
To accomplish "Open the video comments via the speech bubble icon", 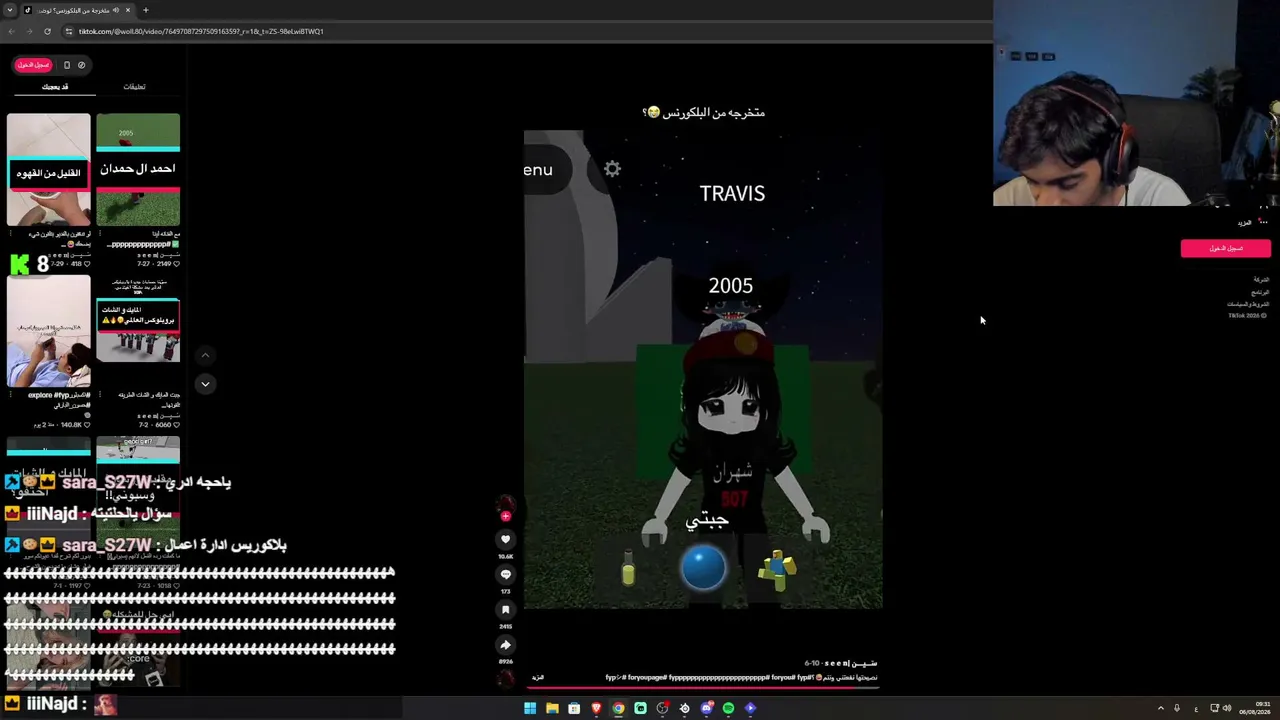I will (505, 574).
